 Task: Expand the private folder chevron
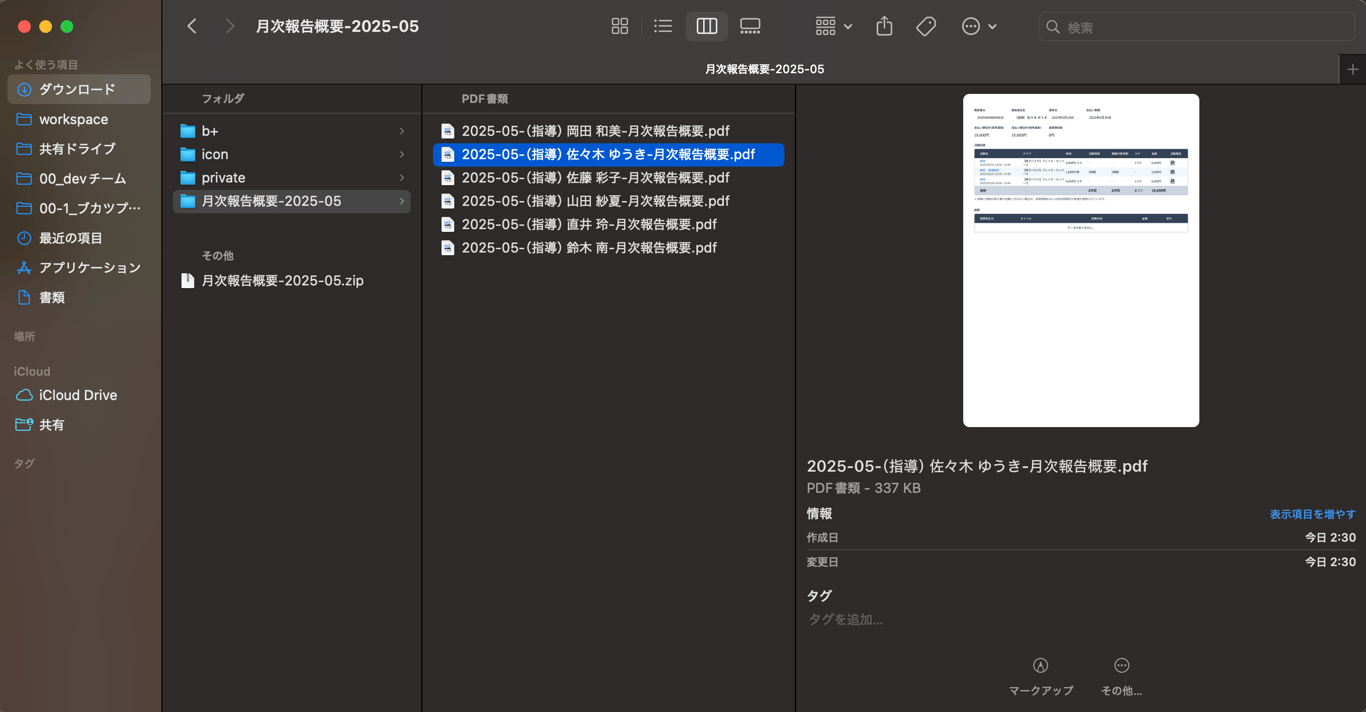pos(402,178)
